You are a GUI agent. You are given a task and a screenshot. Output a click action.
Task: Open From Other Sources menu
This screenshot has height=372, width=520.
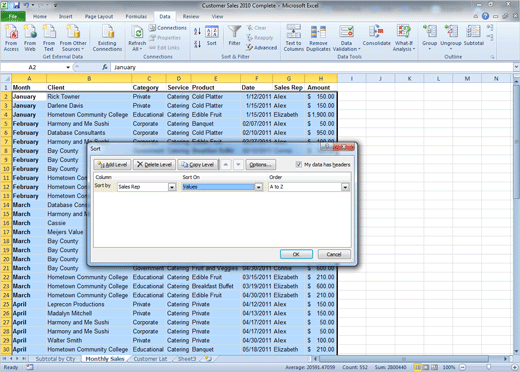[73, 38]
